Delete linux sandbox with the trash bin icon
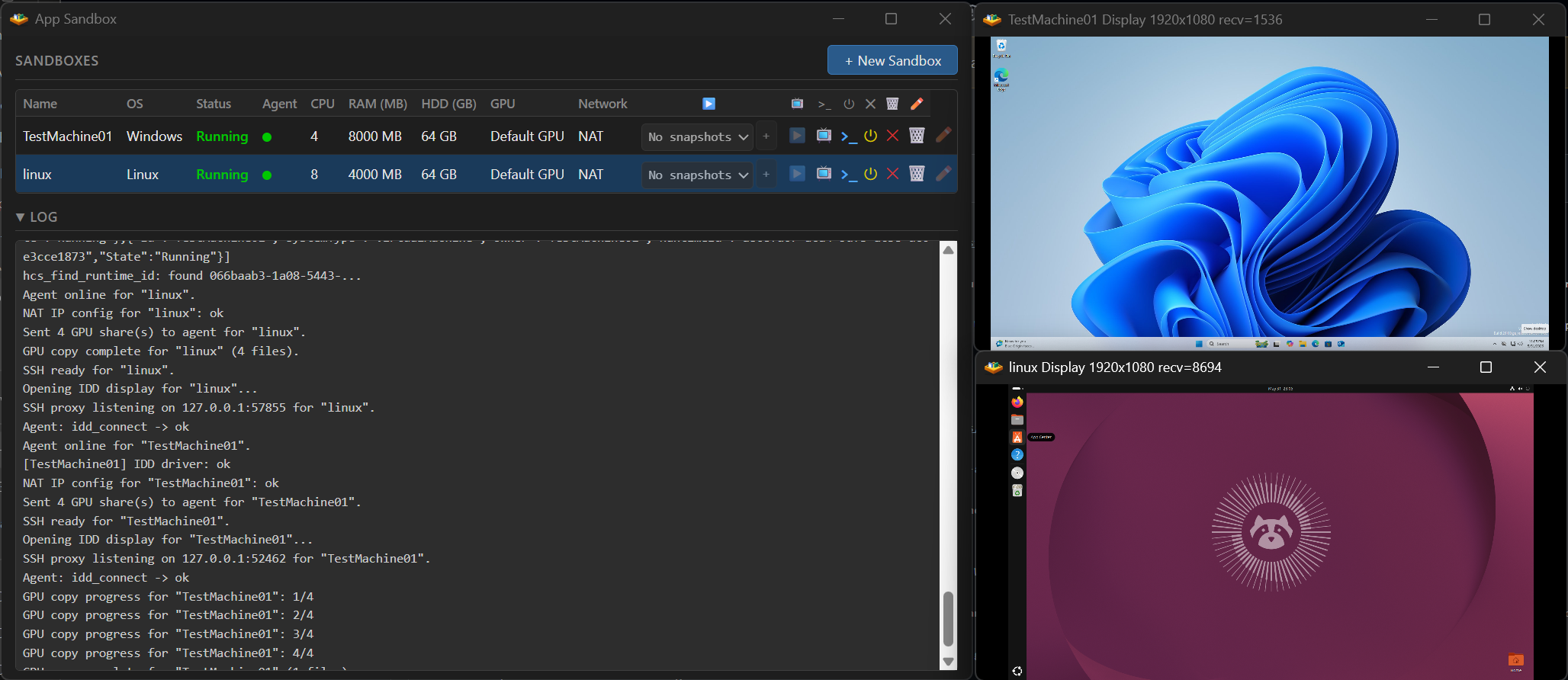 (x=917, y=174)
